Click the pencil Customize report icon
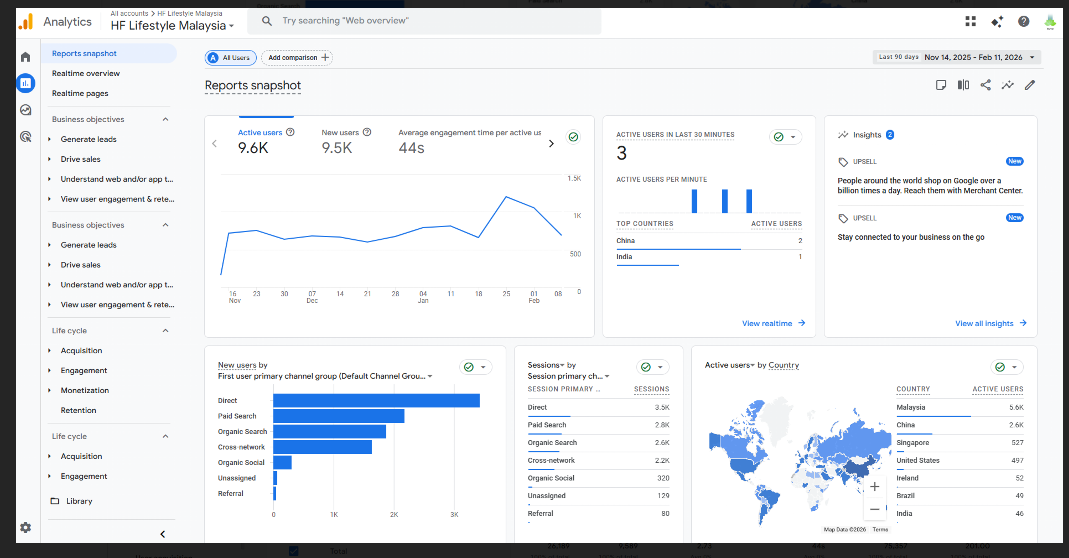The image size is (1069, 558). (1029, 85)
